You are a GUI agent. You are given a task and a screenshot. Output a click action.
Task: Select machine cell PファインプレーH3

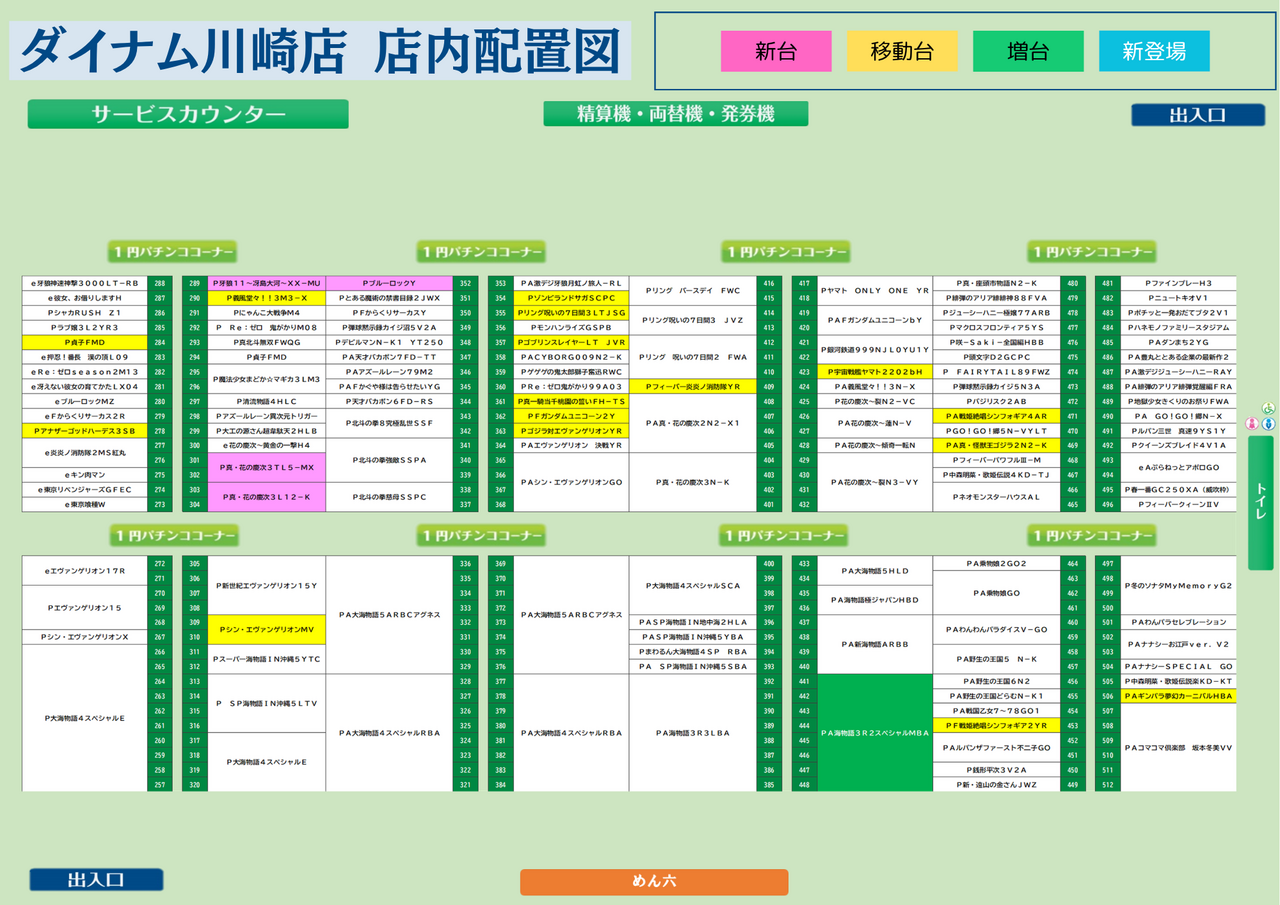click(x=1178, y=283)
